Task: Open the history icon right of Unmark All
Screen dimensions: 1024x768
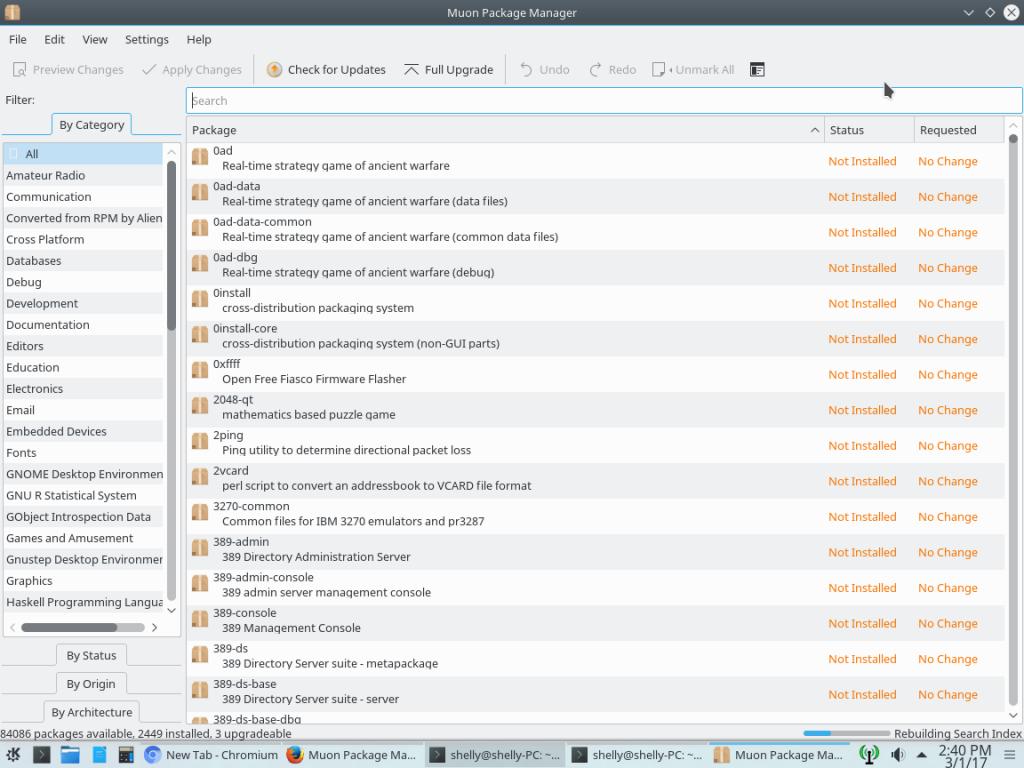Action: pyautogui.click(x=757, y=70)
